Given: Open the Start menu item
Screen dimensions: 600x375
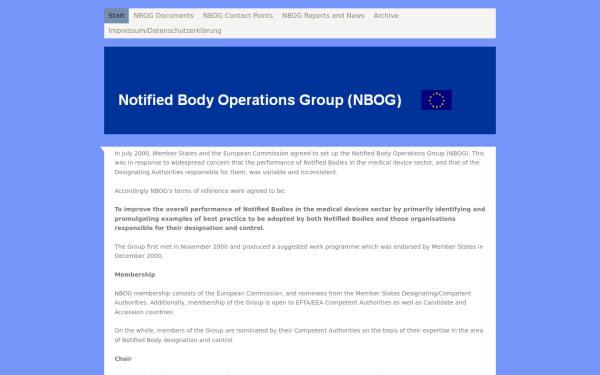Looking at the screenshot, I should coord(116,16).
